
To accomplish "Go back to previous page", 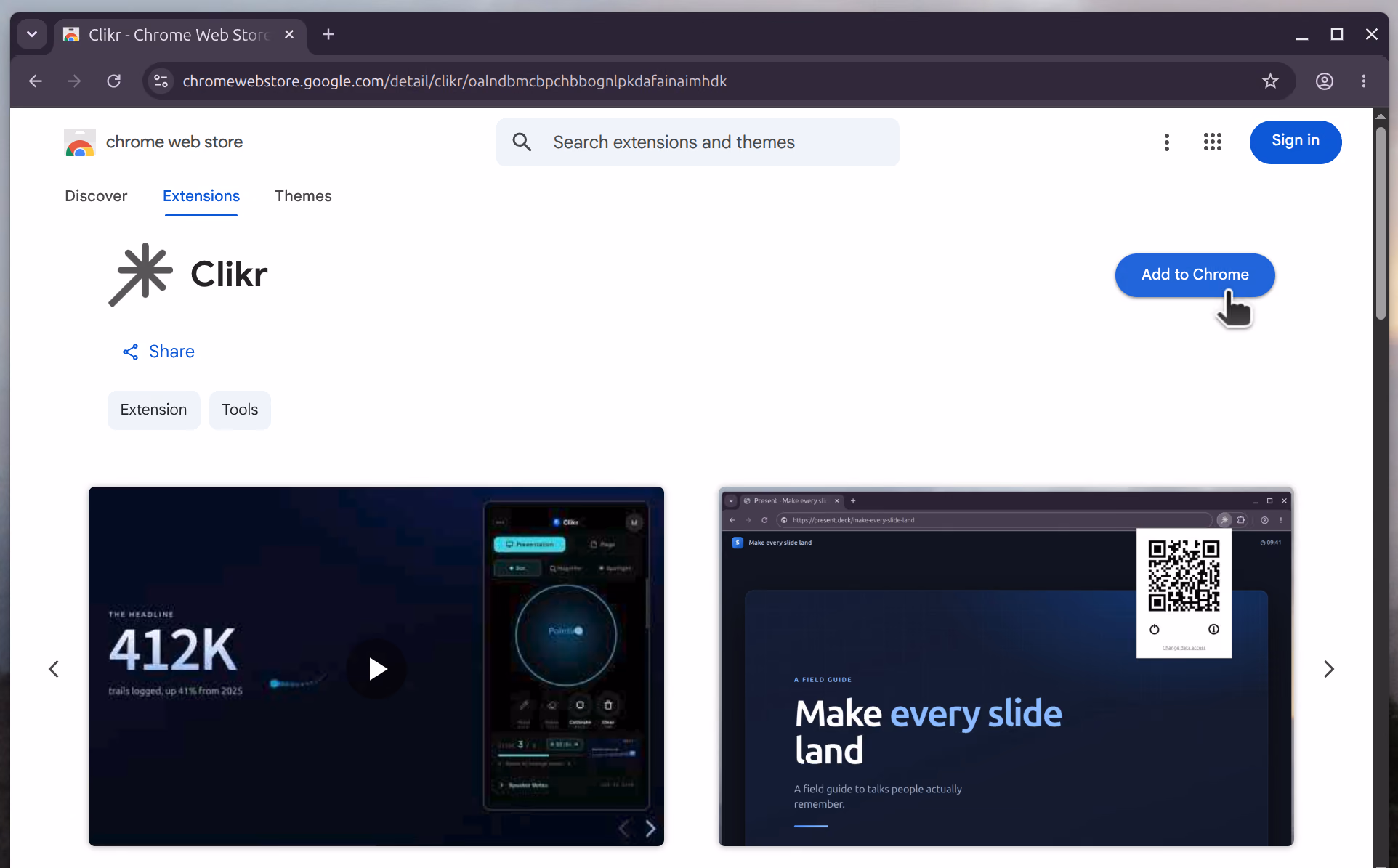I will 35,81.
